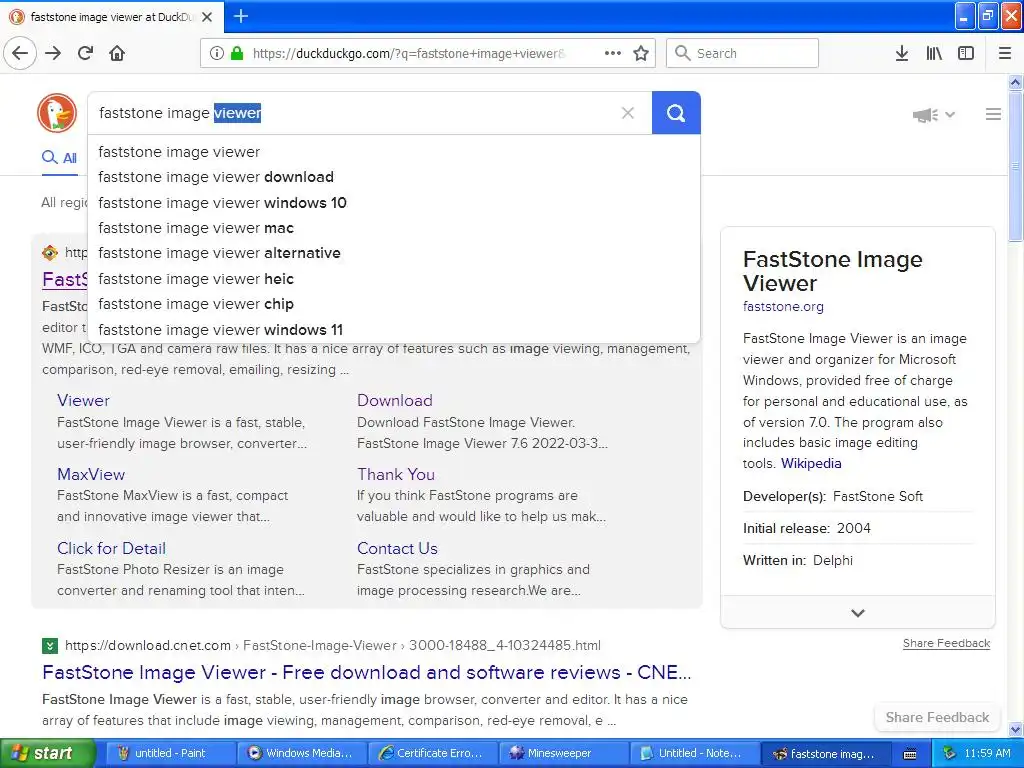Image resolution: width=1024 pixels, height=768 pixels.
Task: Click scrollbar up arrow
Action: 1016,82
